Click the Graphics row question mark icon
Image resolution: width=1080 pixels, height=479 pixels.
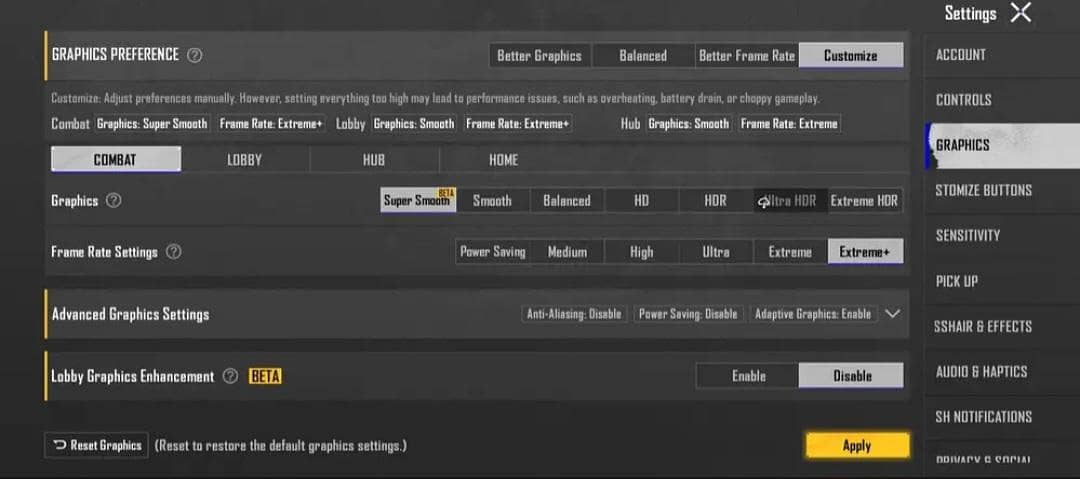(114, 201)
